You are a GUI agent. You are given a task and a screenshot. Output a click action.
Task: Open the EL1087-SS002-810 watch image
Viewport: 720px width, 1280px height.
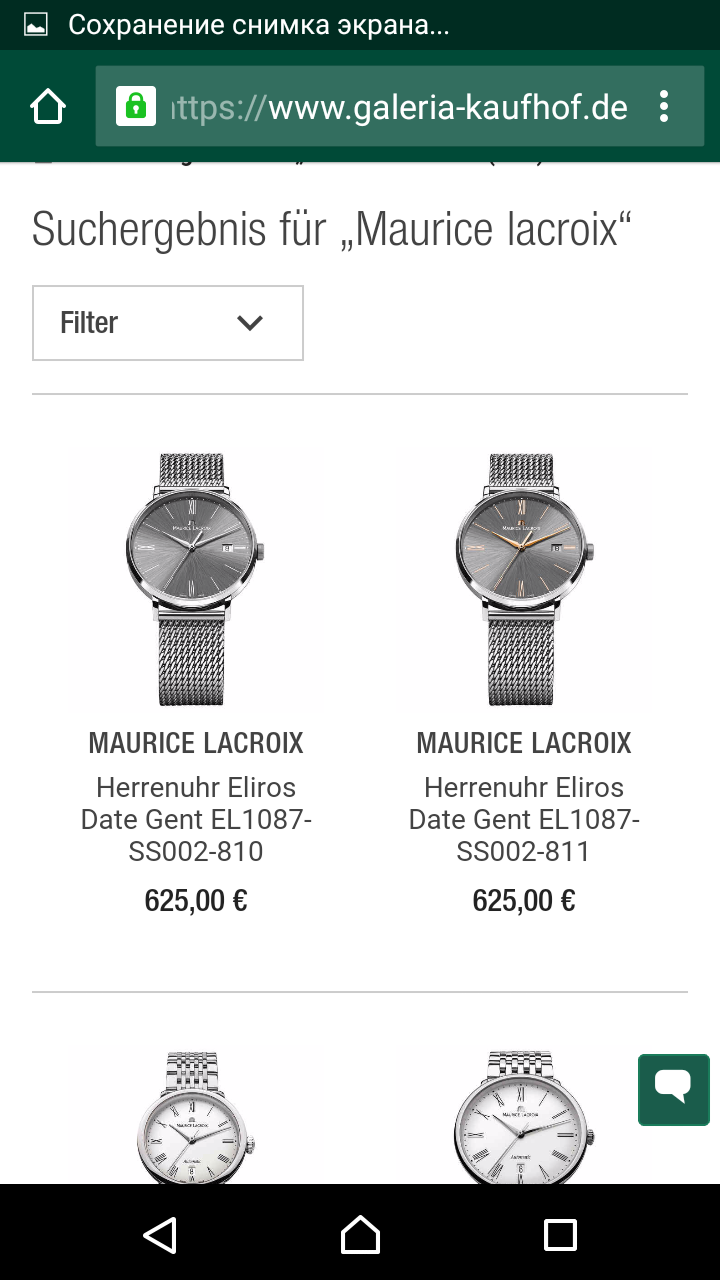tap(196, 579)
